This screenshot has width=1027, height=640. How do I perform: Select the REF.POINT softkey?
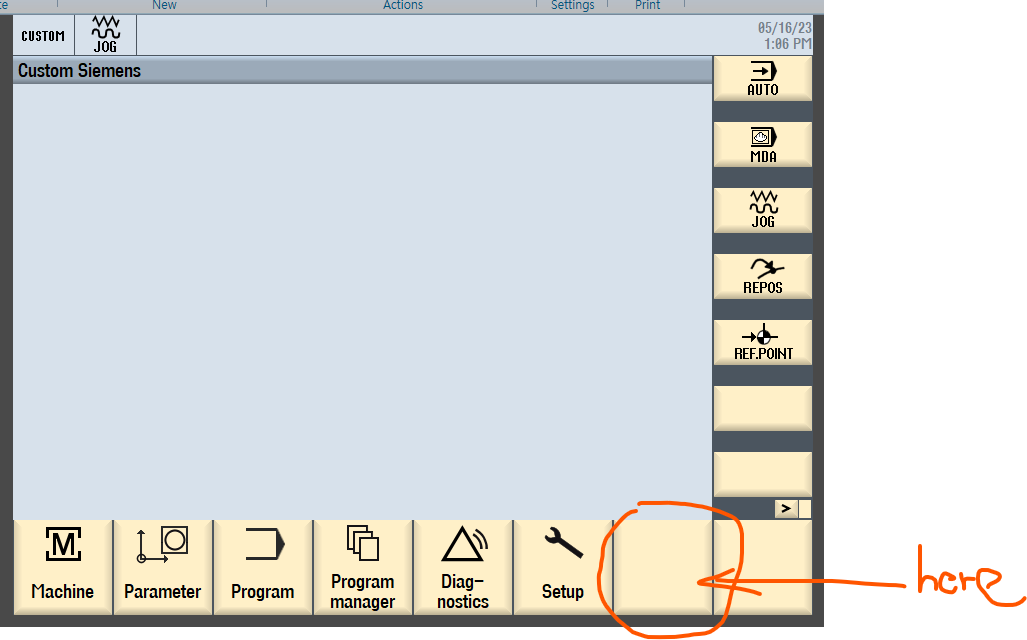[762, 343]
